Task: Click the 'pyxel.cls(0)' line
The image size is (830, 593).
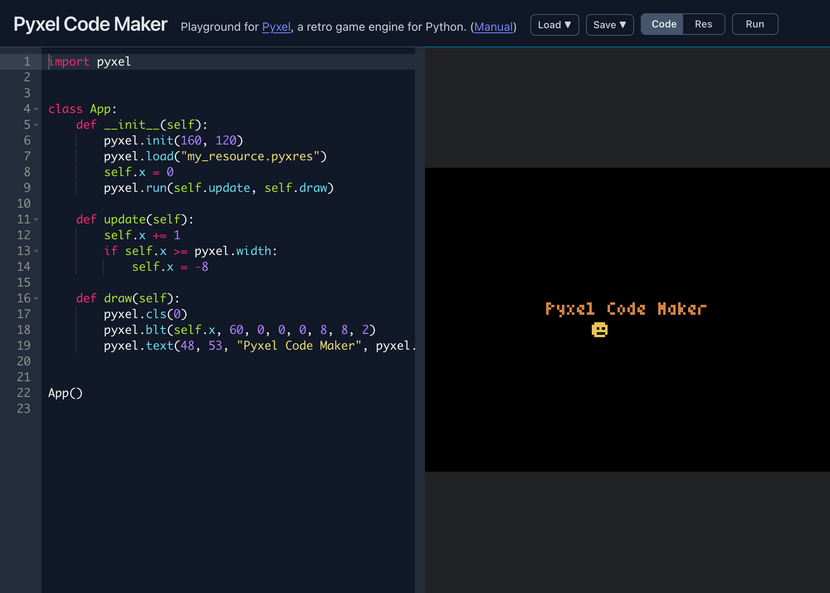Action: point(146,314)
